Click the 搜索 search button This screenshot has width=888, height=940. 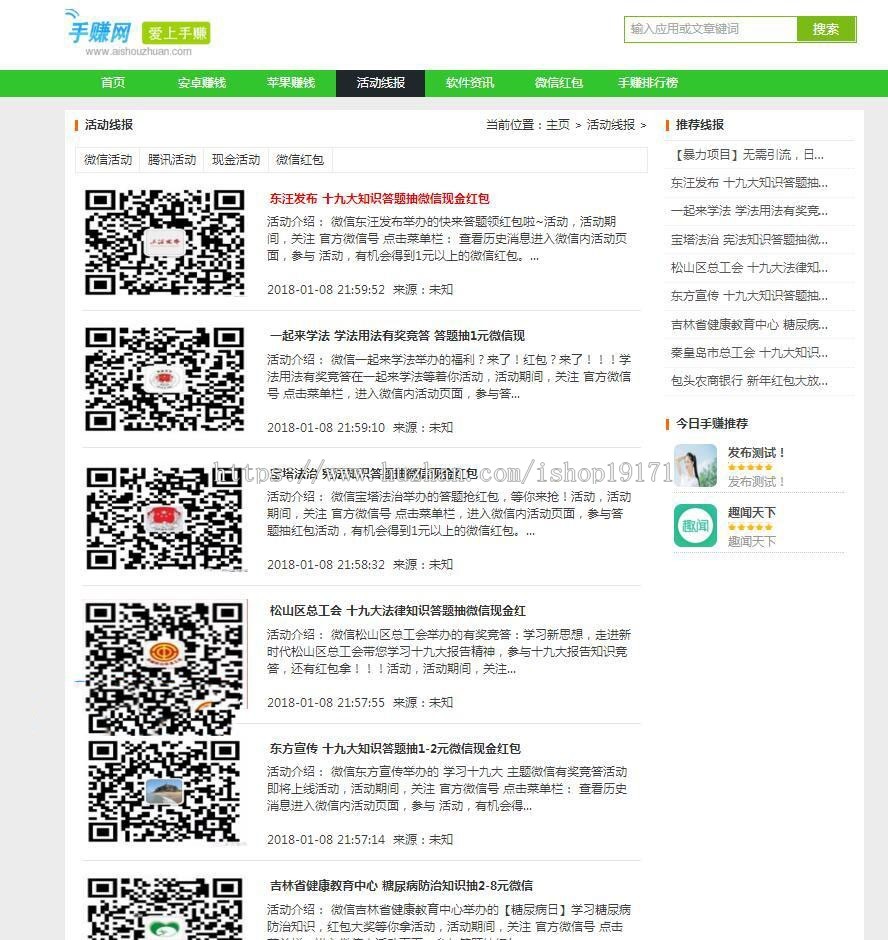click(x=827, y=30)
